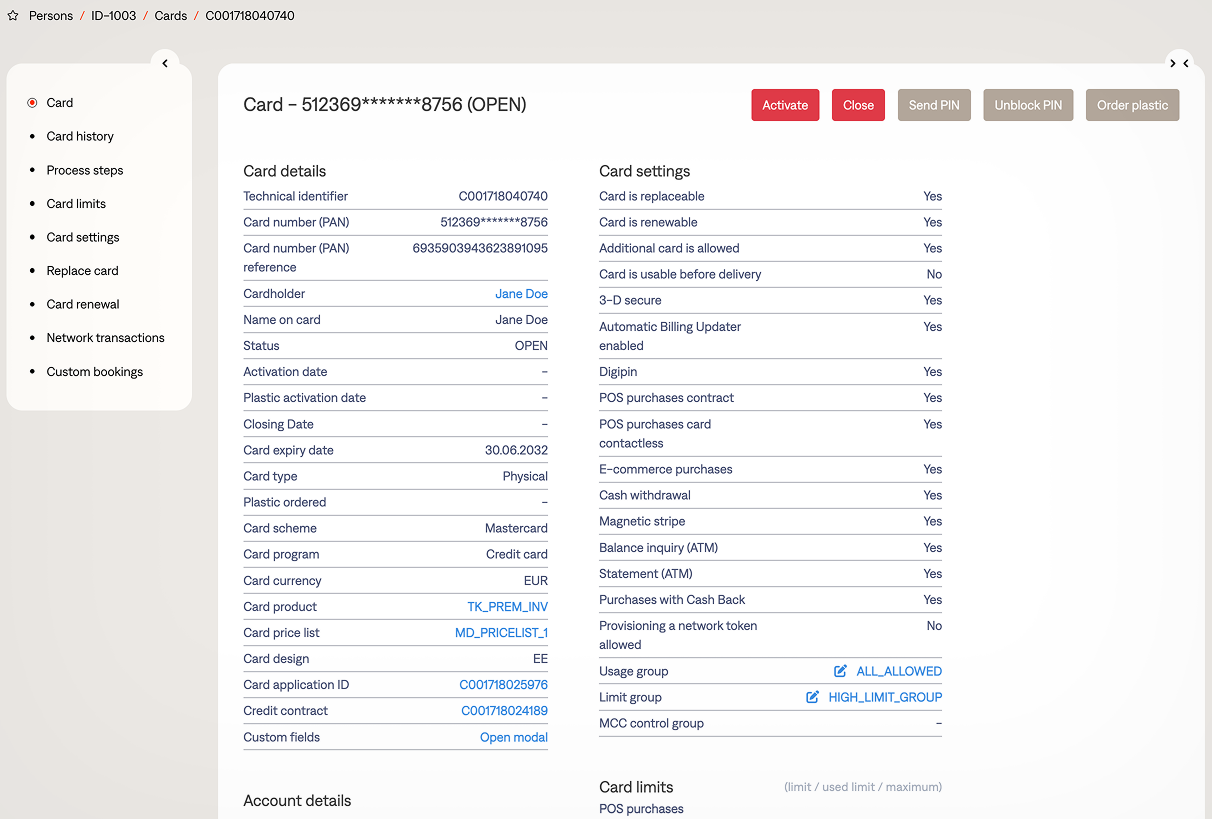Open the Jane Doe cardholder link
The width and height of the screenshot is (1212, 819).
point(521,294)
